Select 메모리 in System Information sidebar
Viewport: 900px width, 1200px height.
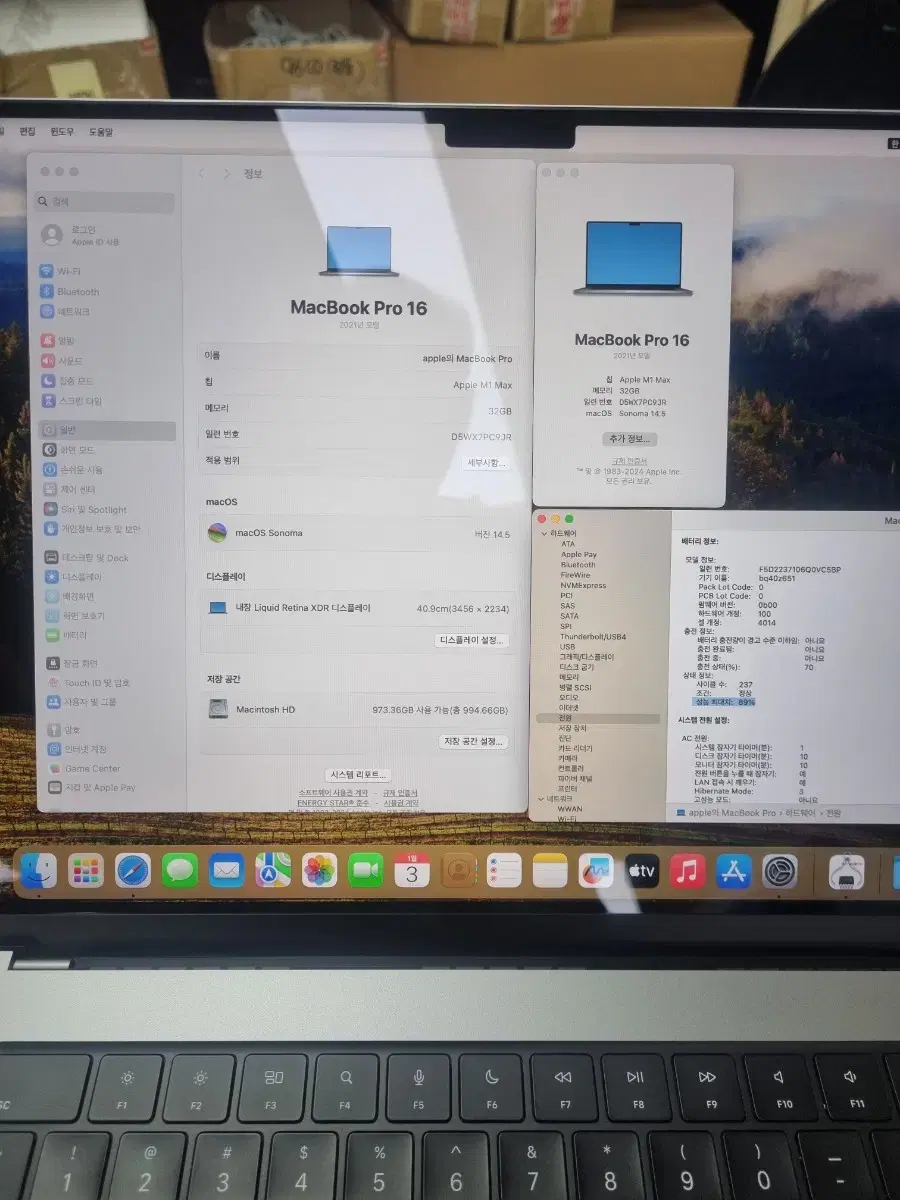(569, 677)
